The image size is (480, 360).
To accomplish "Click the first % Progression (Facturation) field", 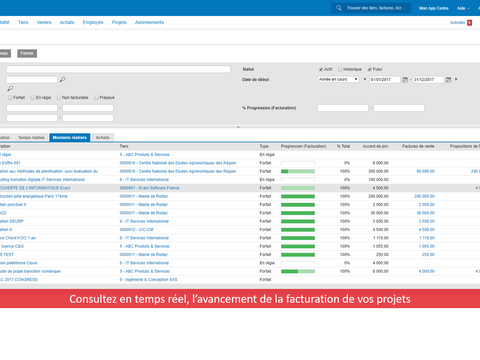I will tap(343, 108).
